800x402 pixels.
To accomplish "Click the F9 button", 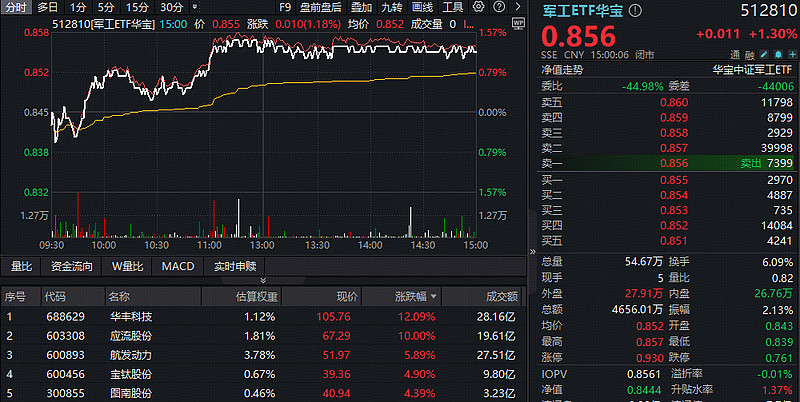I will pyautogui.click(x=285, y=7).
